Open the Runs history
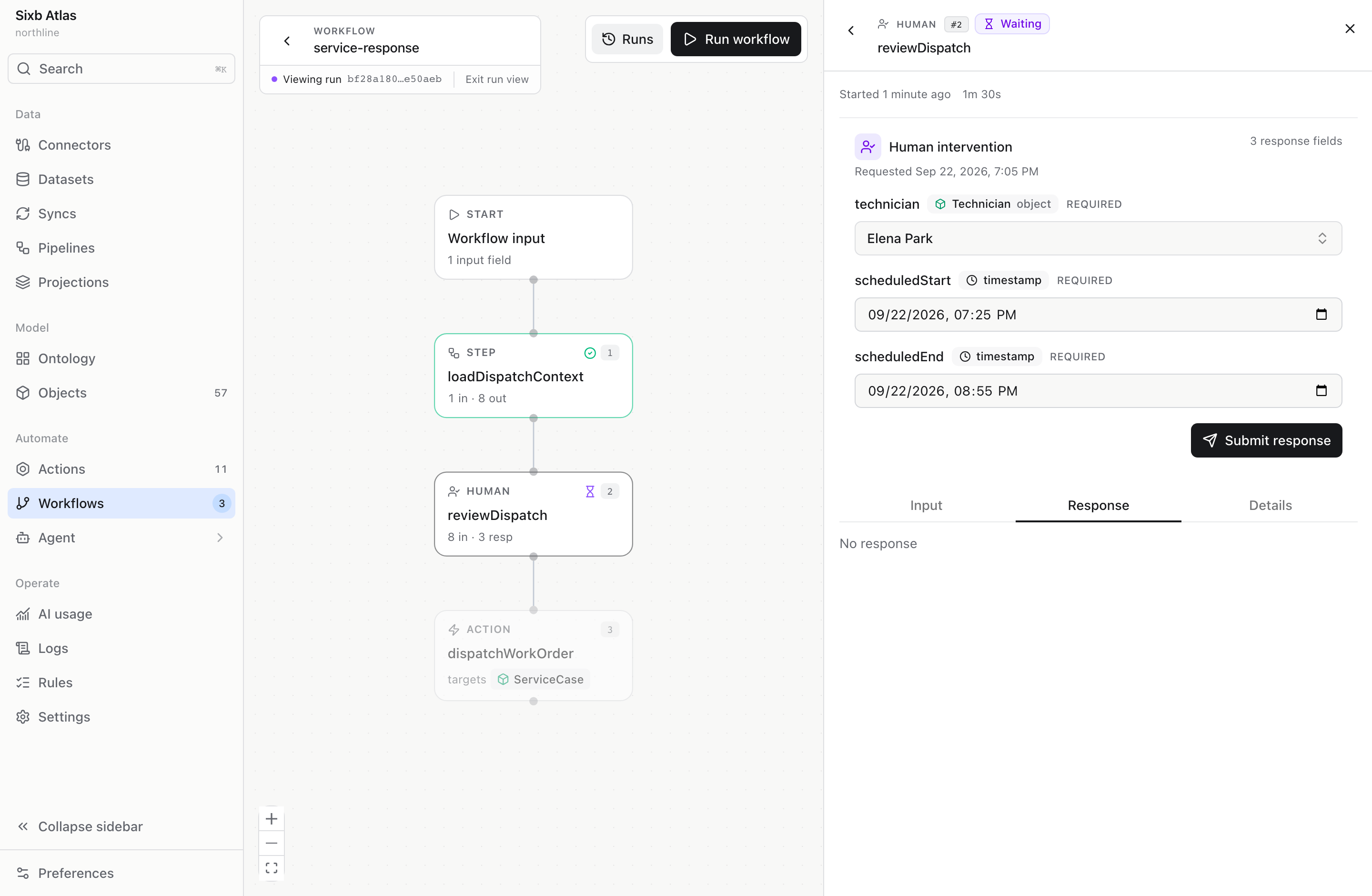The height and width of the screenshot is (896, 1372). (x=627, y=39)
